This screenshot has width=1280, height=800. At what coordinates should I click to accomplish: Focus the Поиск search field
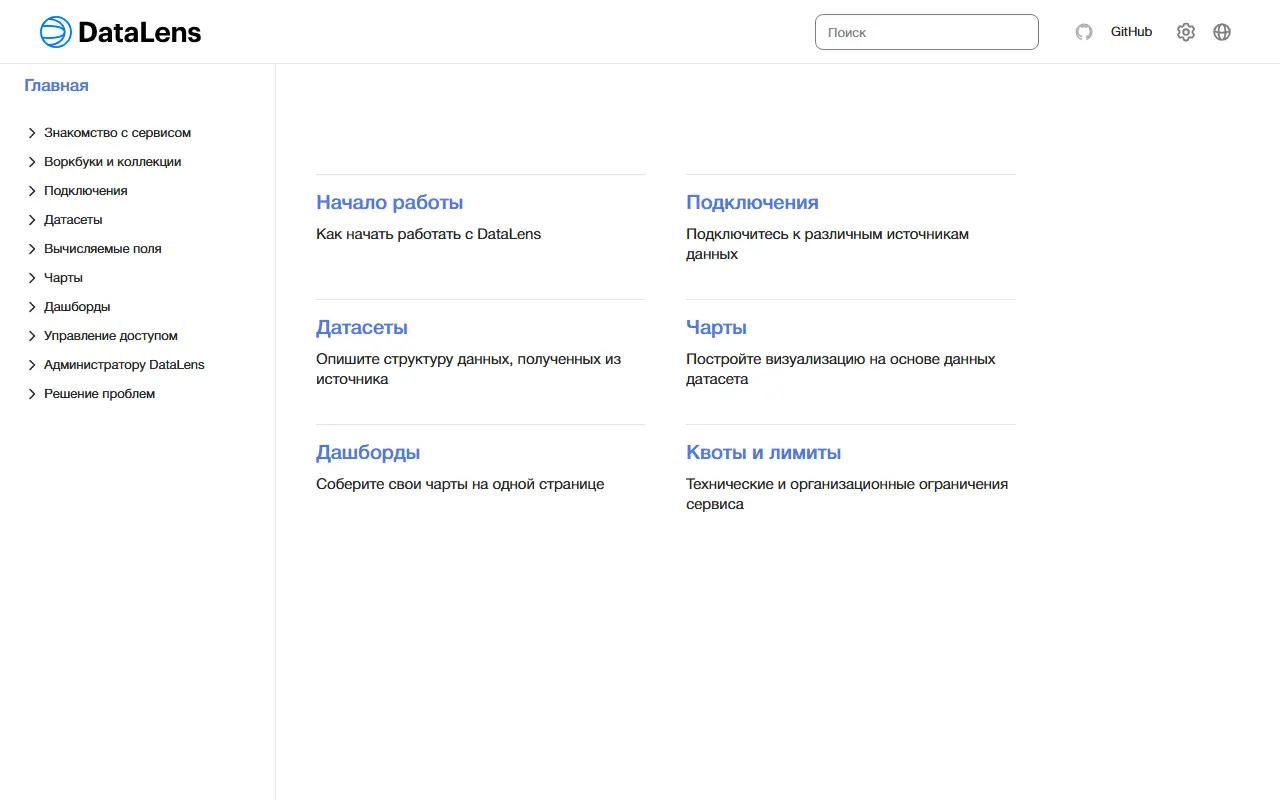pos(927,32)
